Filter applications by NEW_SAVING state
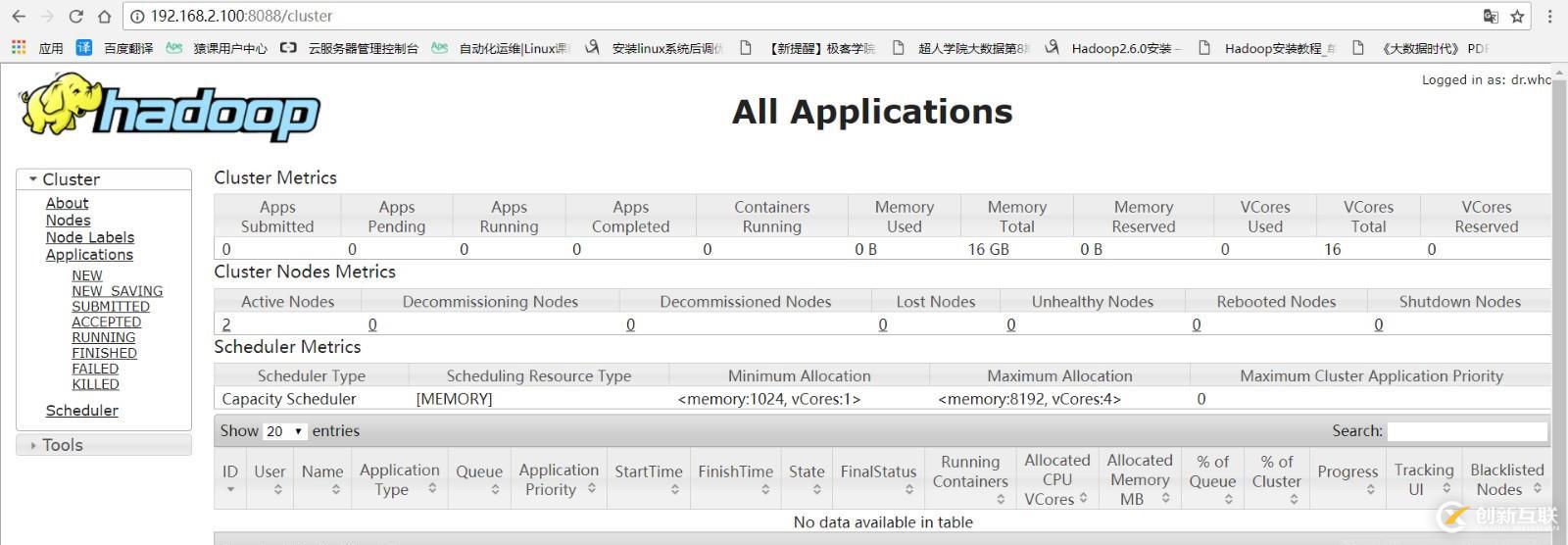Screen dimensions: 1568x545 (x=118, y=291)
